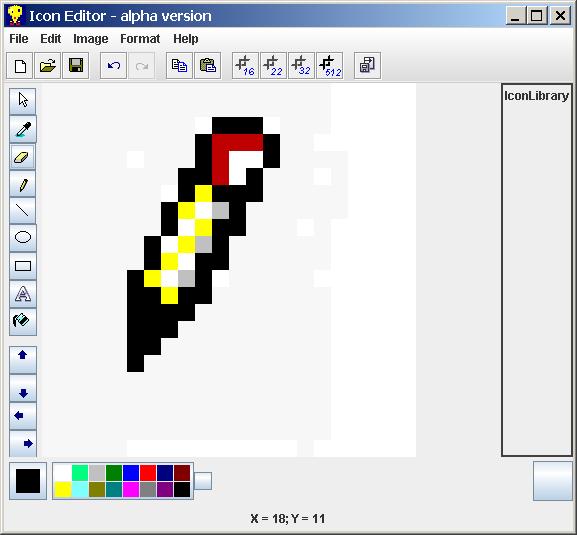Click the IconLibrary panel heading
Viewport: 577px width, 535px height.
[537, 96]
